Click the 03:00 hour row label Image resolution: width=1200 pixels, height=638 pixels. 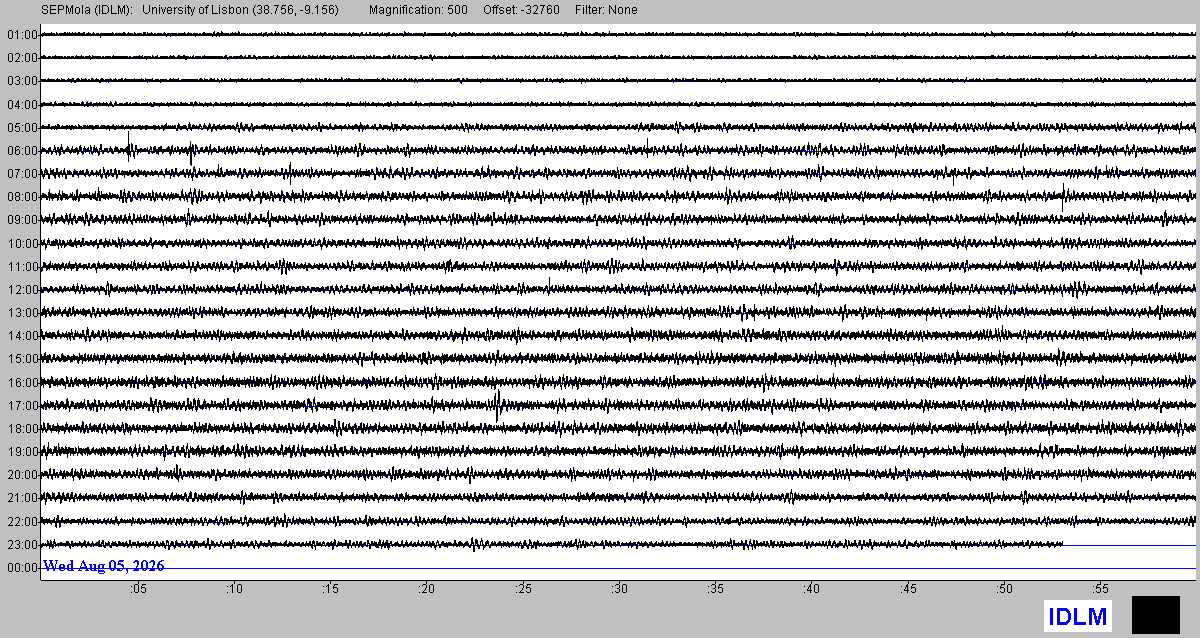click(22, 81)
